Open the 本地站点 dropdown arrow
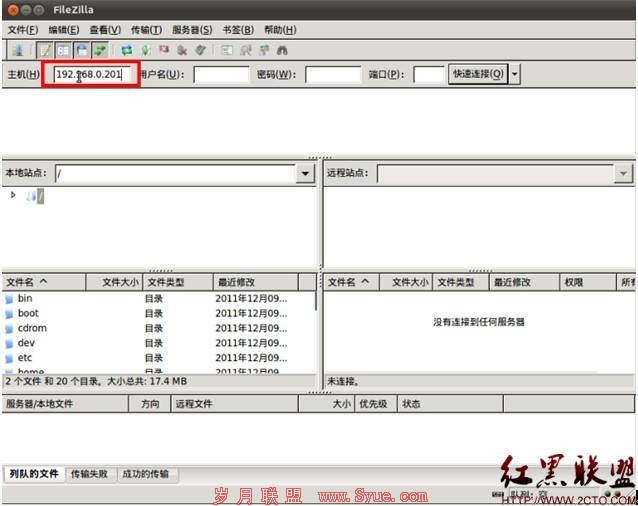The image size is (638, 506). coord(305,174)
